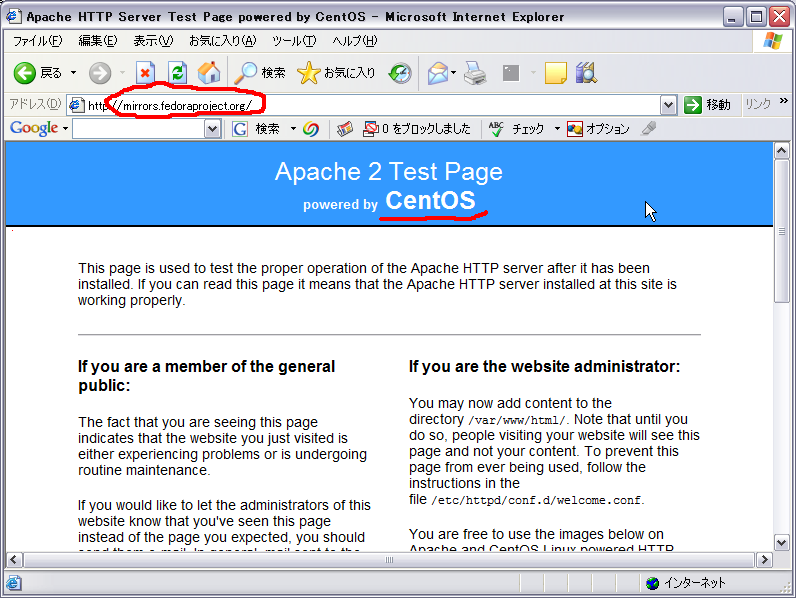Screen dimensions: 796x598
Task: Click the vertical scrollbar up arrow
Action: point(781,151)
